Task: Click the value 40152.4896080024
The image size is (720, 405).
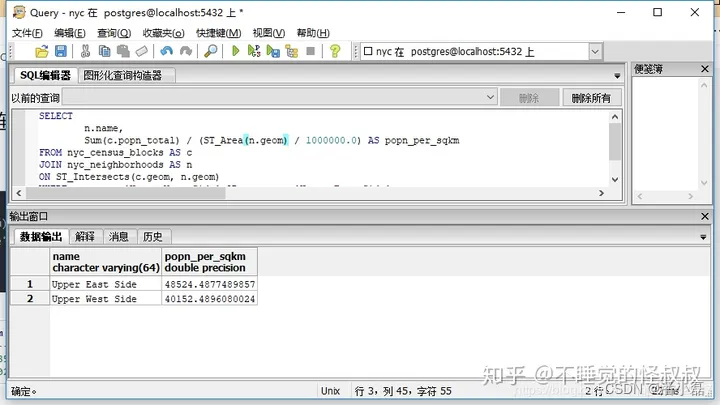Action: click(209, 298)
